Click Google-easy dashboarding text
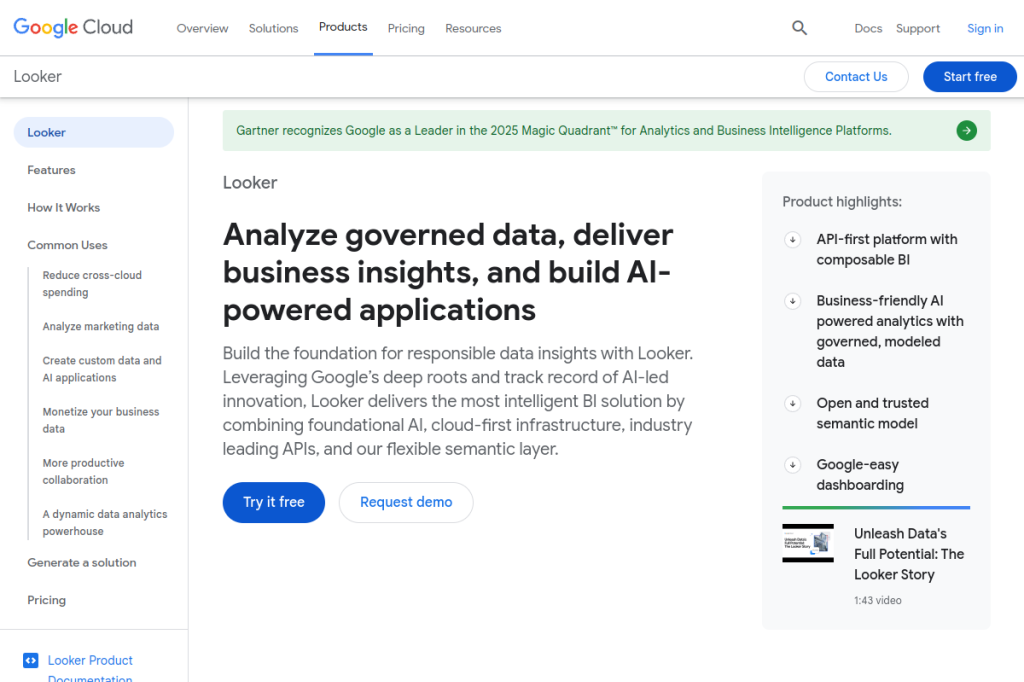Image resolution: width=1024 pixels, height=682 pixels. click(860, 475)
